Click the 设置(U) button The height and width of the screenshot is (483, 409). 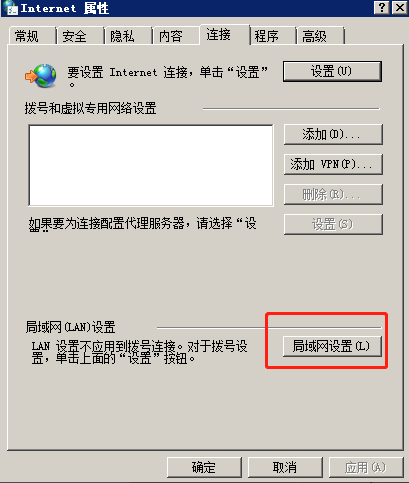332,71
